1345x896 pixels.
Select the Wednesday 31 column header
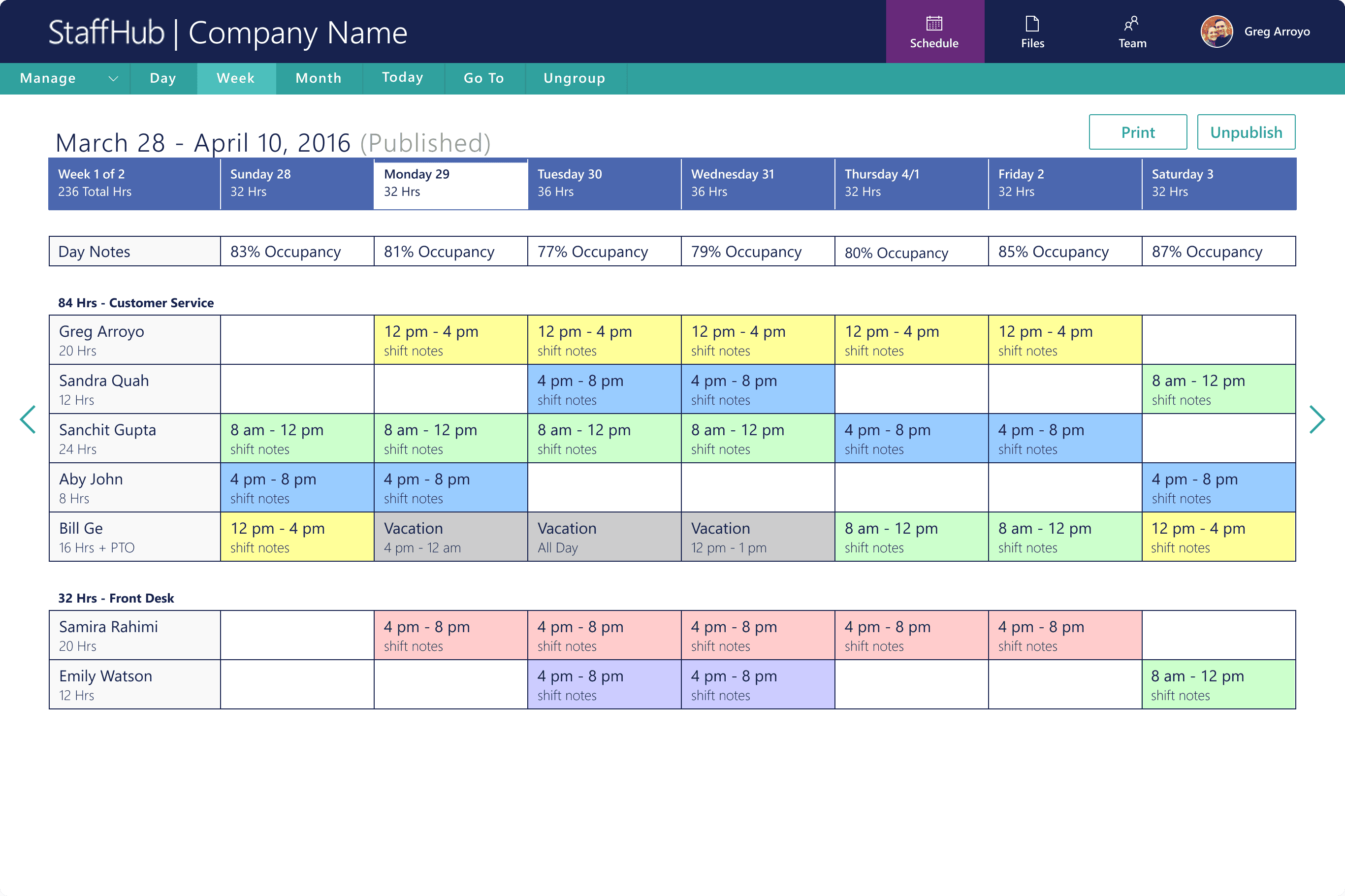758,184
